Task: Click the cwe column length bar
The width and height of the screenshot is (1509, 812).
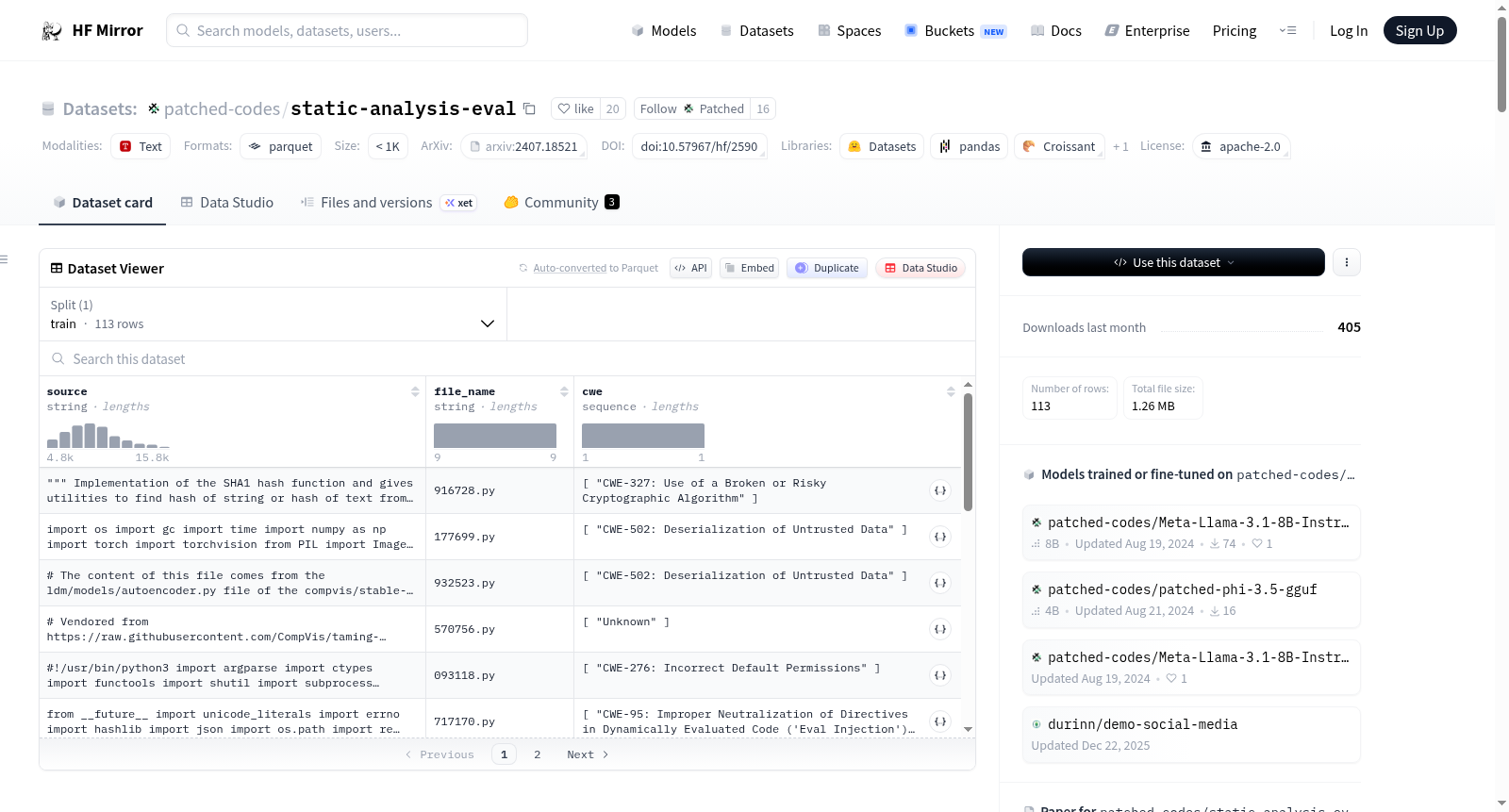Action: click(x=643, y=436)
